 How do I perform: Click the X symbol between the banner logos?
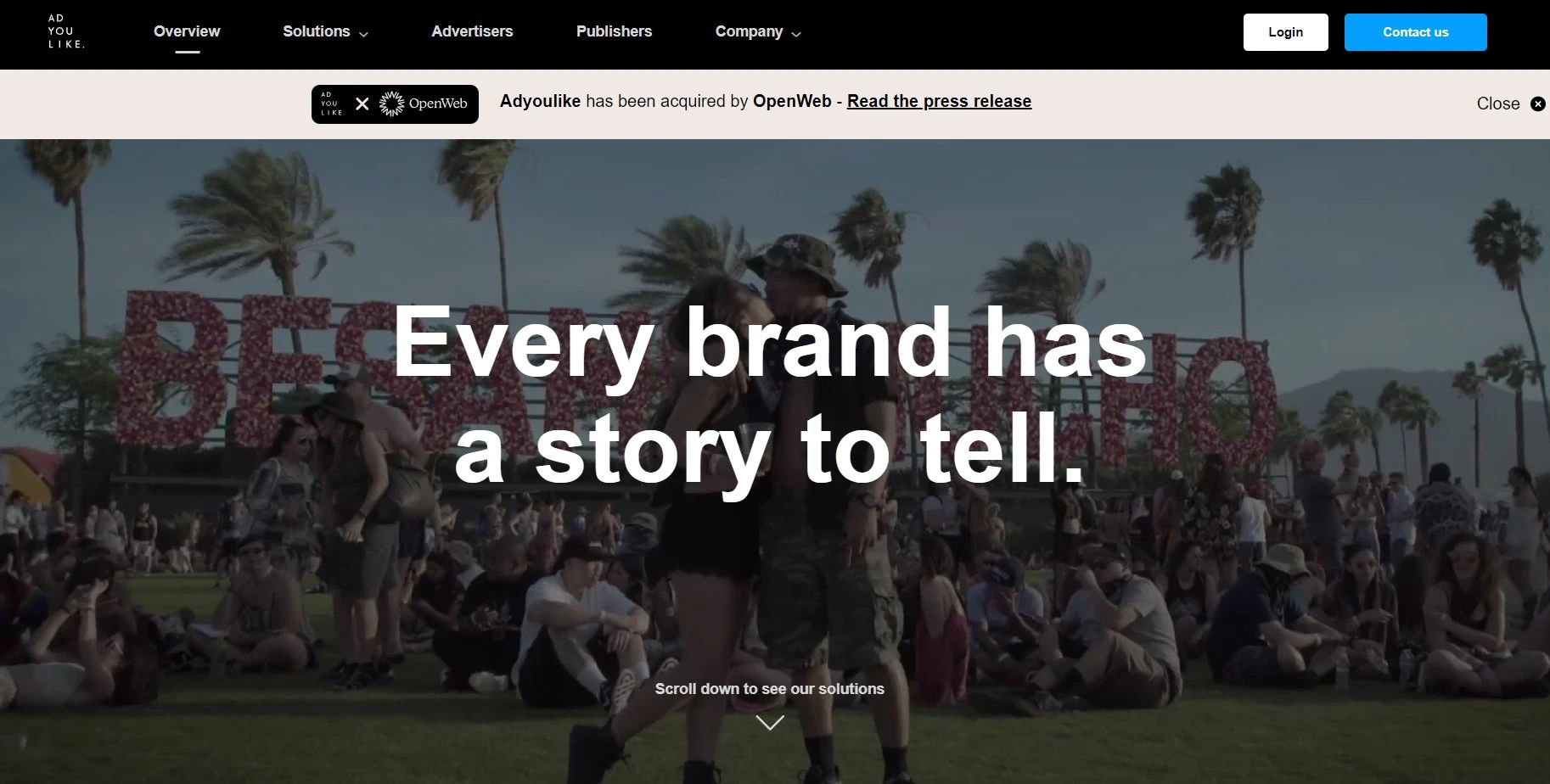[362, 104]
